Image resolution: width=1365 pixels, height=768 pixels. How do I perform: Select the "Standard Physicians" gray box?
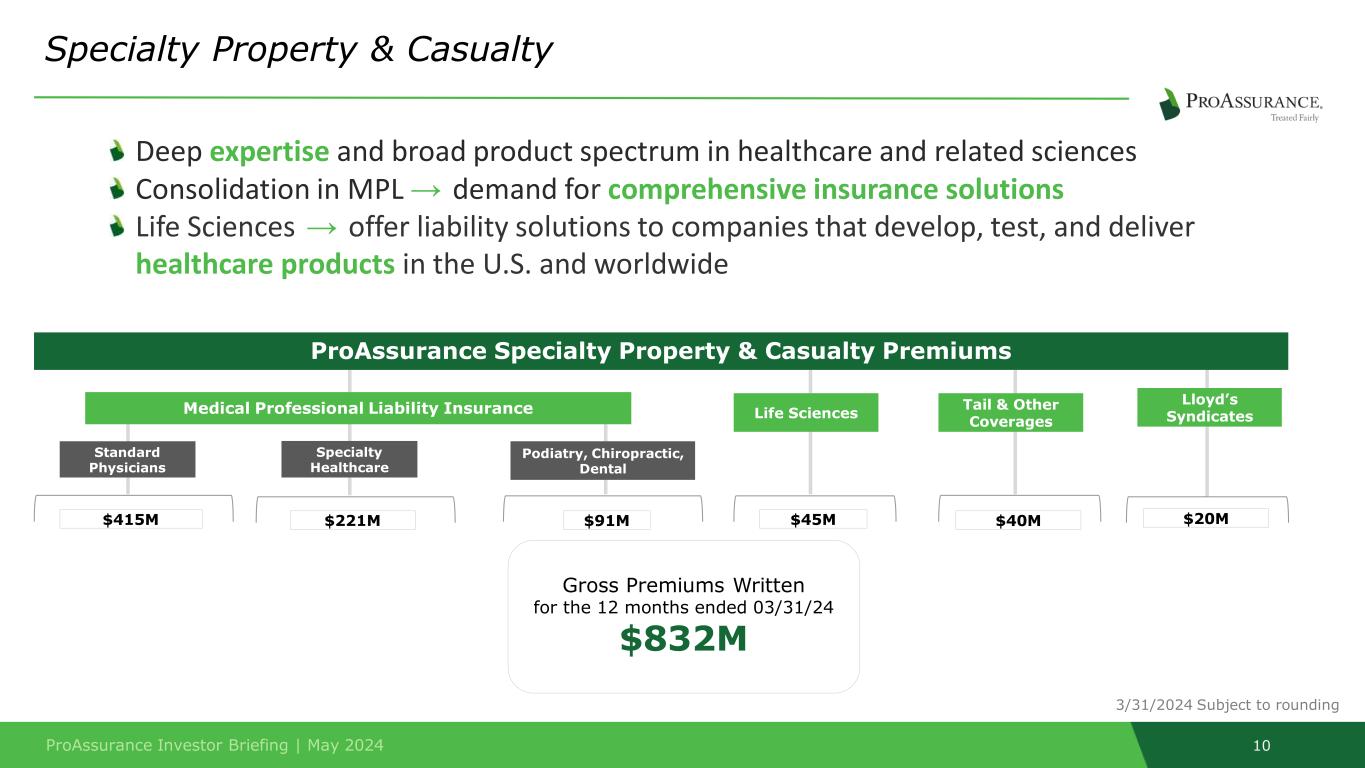coord(128,460)
